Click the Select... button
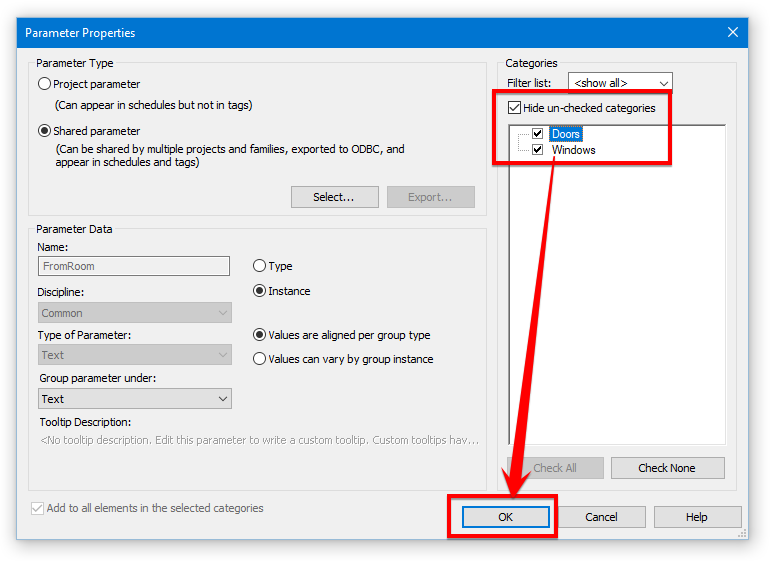Viewport: 773px width, 561px height. [335, 197]
